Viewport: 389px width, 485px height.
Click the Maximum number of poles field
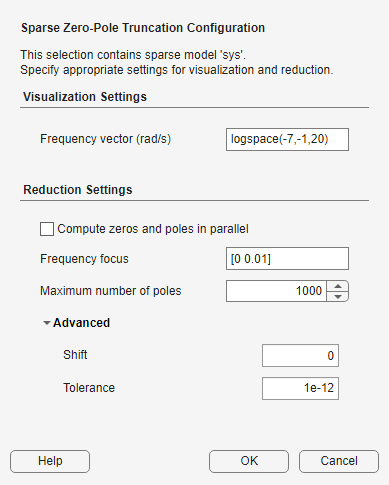tap(276, 291)
